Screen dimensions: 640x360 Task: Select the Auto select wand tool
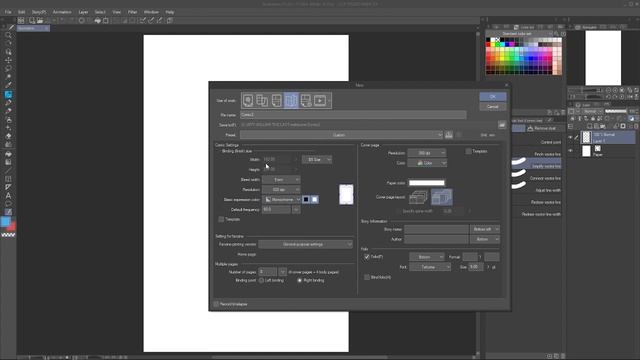[x=8, y=77]
